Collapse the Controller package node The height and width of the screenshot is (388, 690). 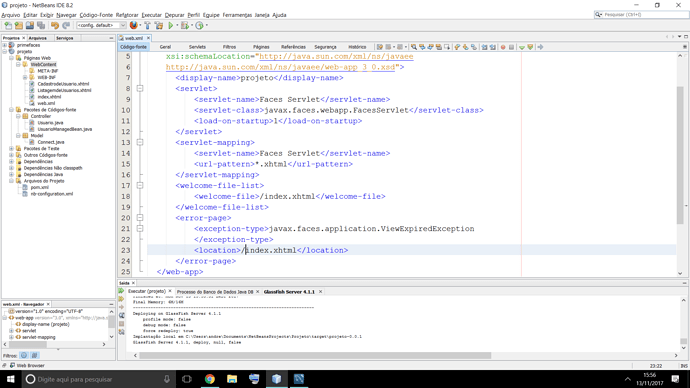18,116
